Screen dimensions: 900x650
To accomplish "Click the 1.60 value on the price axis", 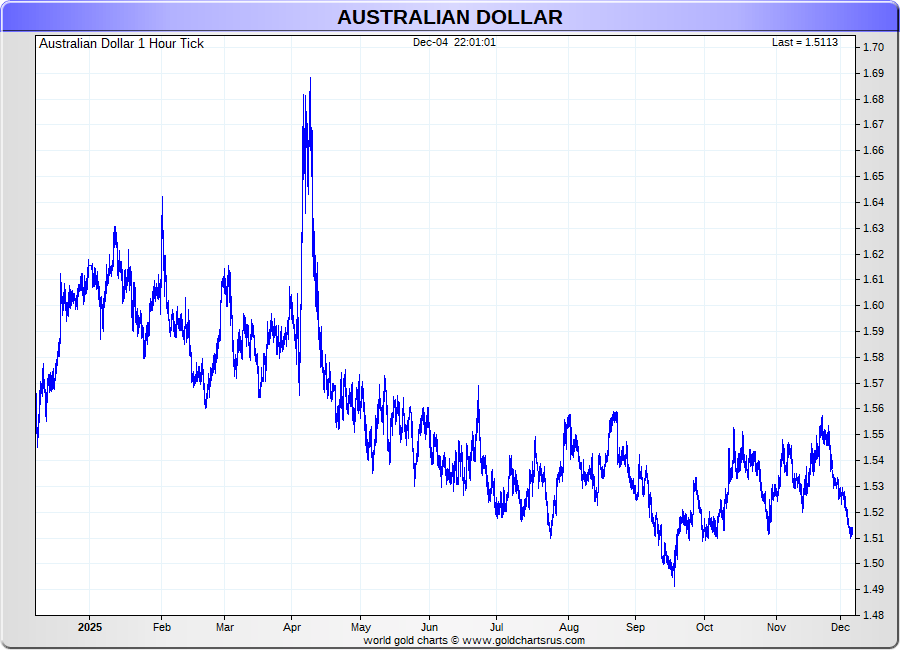I will [873, 306].
